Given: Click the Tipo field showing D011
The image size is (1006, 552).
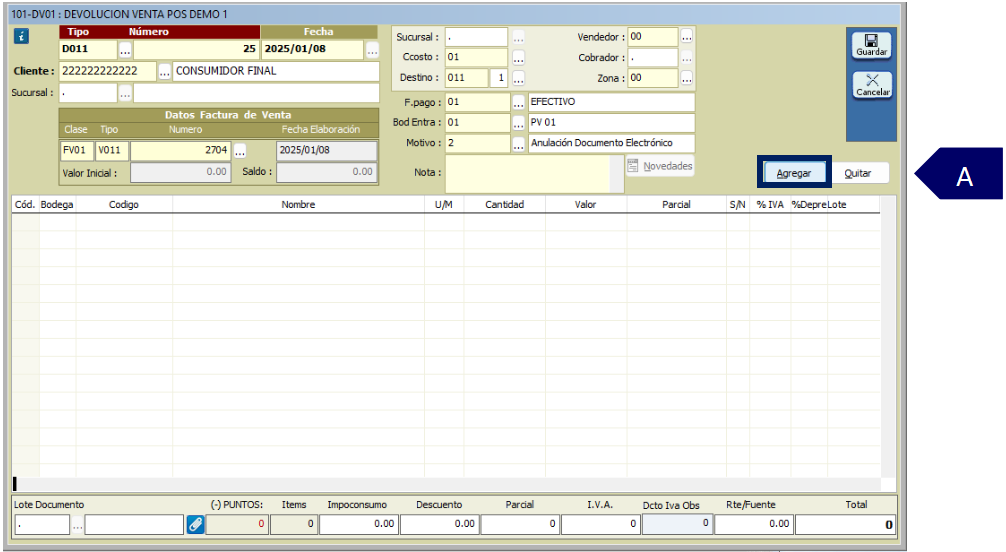Looking at the screenshot, I should point(89,49).
